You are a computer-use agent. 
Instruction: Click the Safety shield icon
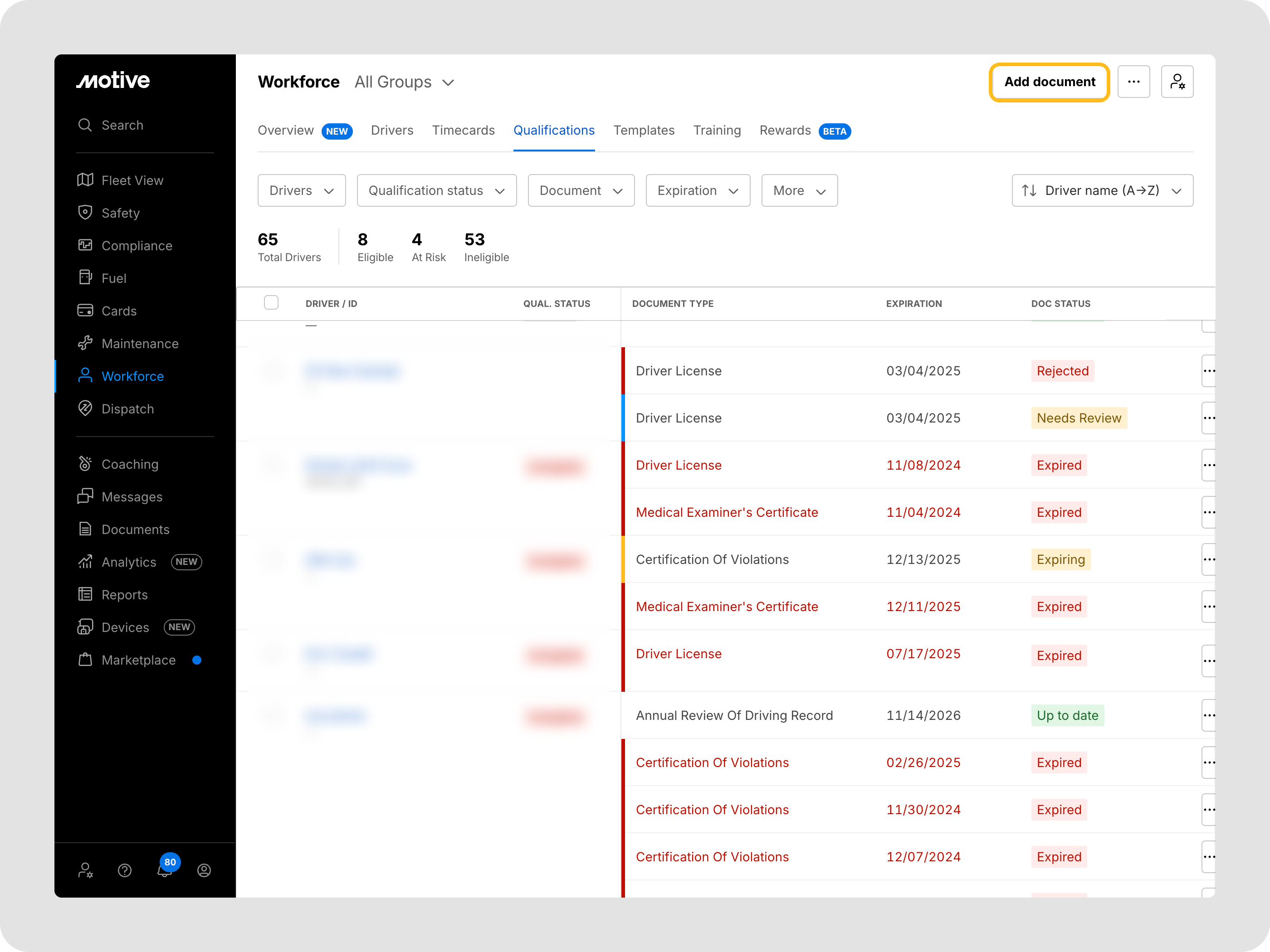coord(85,212)
